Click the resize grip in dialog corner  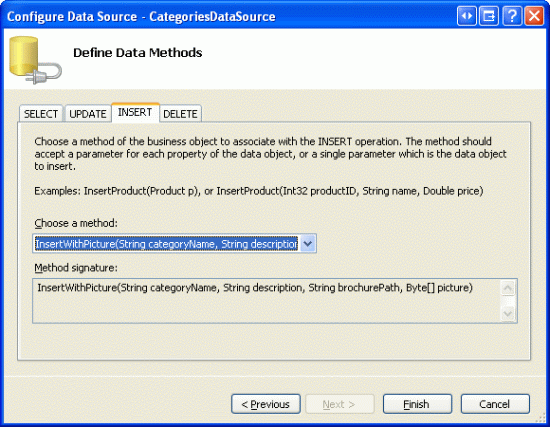pos(542,419)
